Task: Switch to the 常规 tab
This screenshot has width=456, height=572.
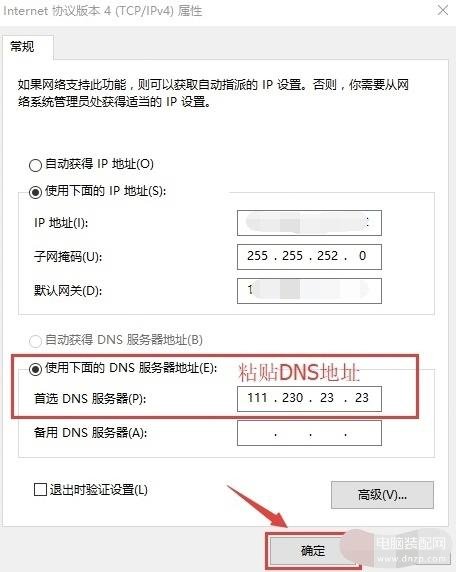Action: [22, 47]
